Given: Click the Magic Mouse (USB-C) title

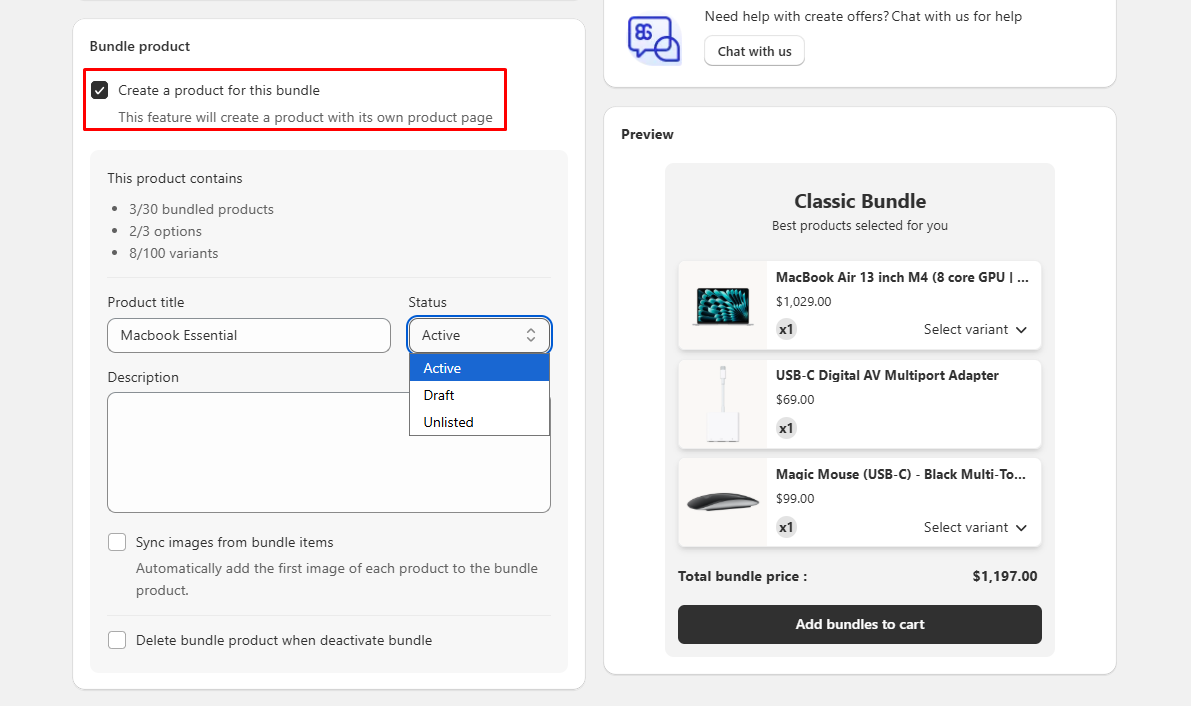Looking at the screenshot, I should coord(901,474).
